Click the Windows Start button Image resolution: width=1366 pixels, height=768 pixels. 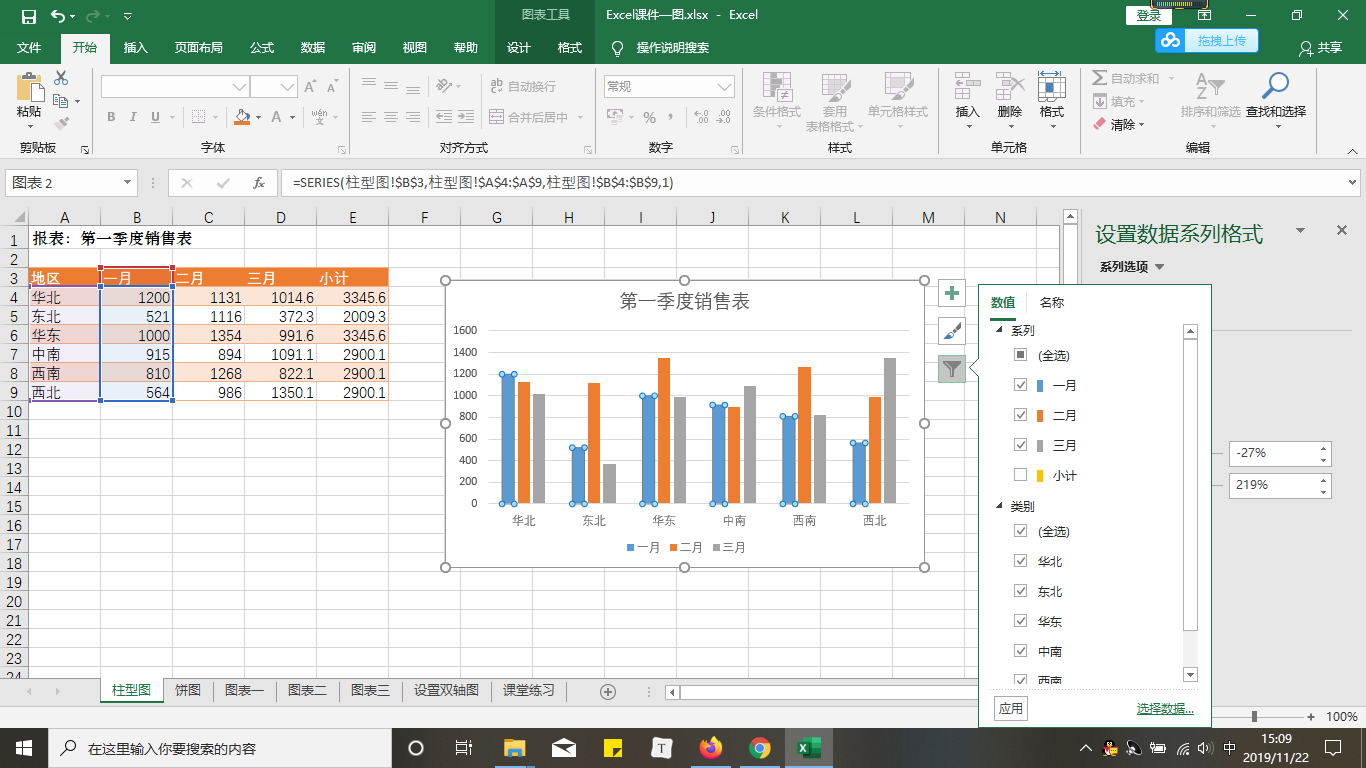[22, 747]
